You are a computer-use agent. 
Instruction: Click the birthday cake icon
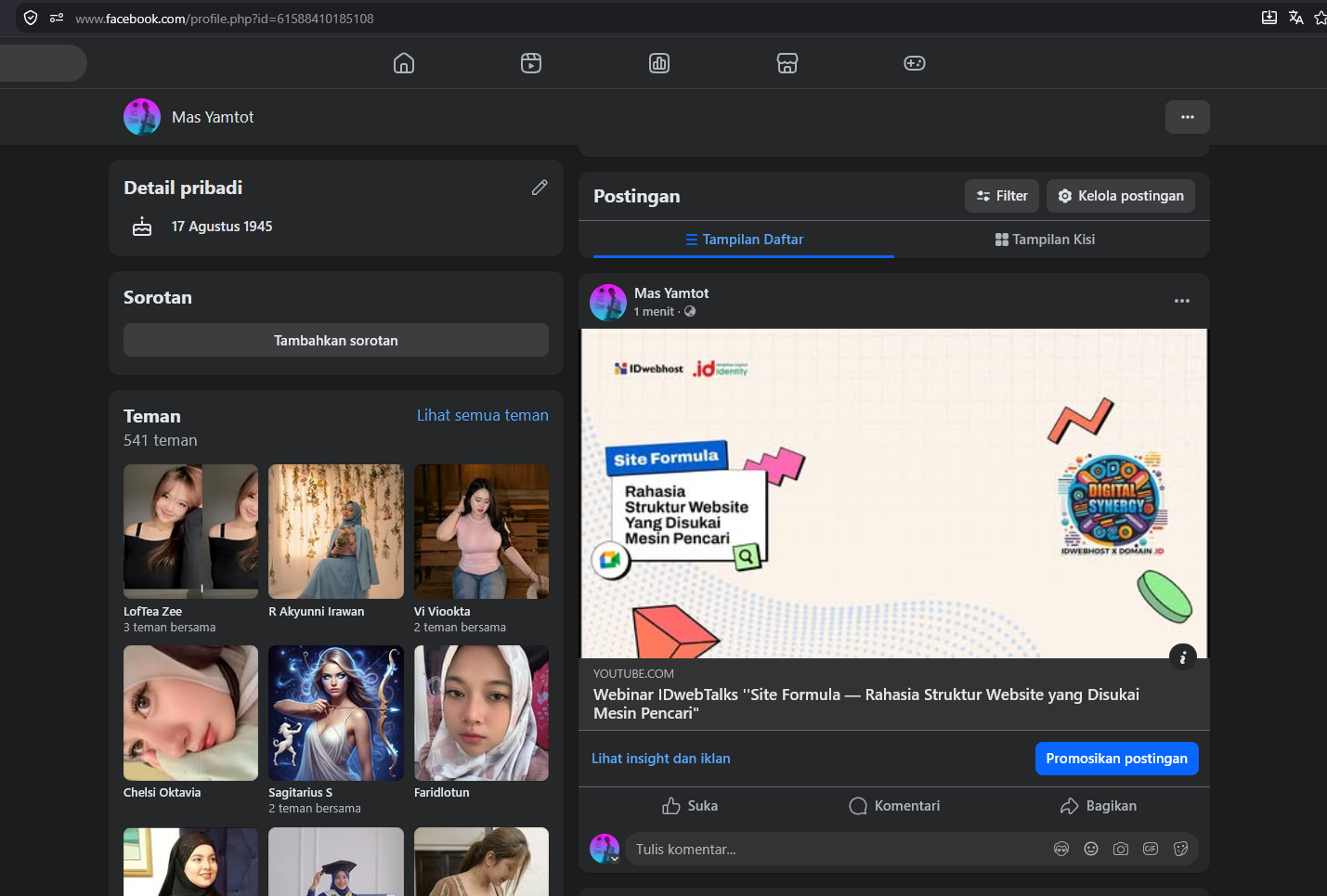tap(142, 227)
